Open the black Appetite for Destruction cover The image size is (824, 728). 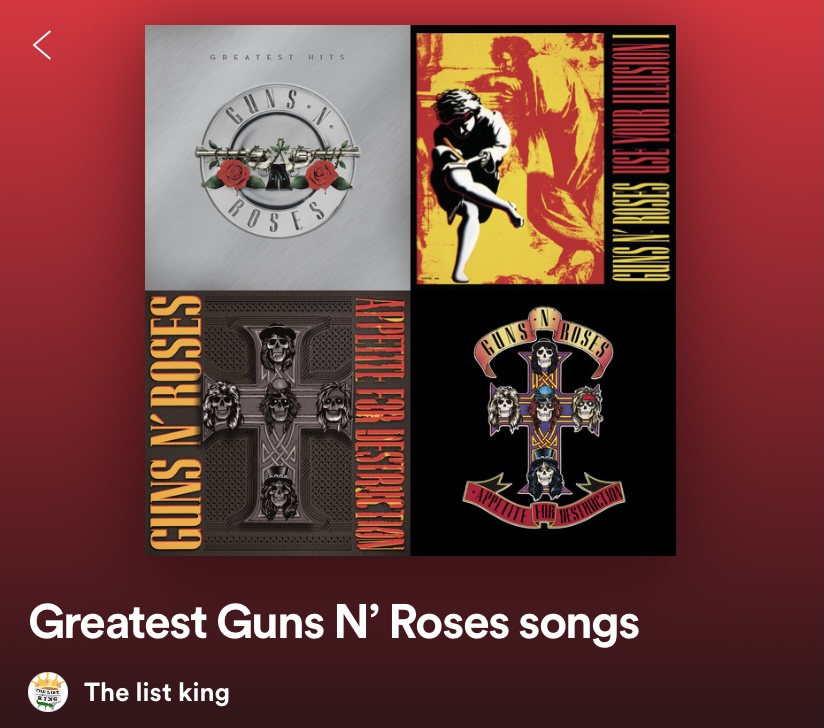click(x=543, y=423)
